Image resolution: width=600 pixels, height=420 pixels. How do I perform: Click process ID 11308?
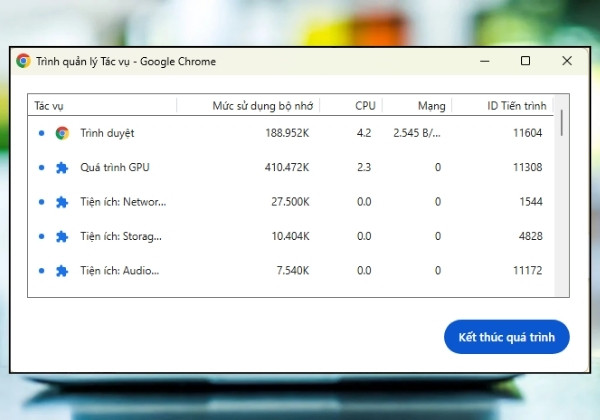coord(528,168)
